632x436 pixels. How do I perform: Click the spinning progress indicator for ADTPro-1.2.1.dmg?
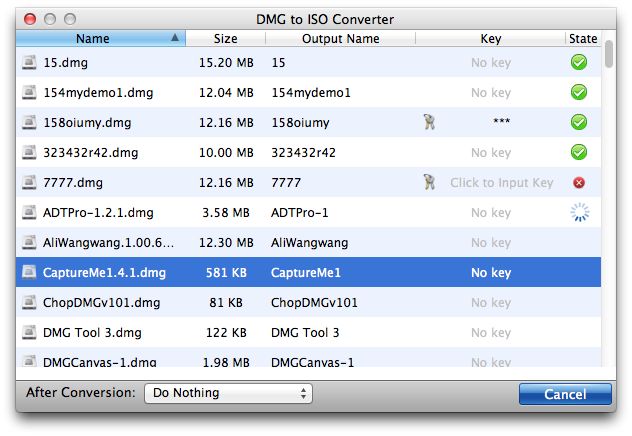tap(580, 212)
